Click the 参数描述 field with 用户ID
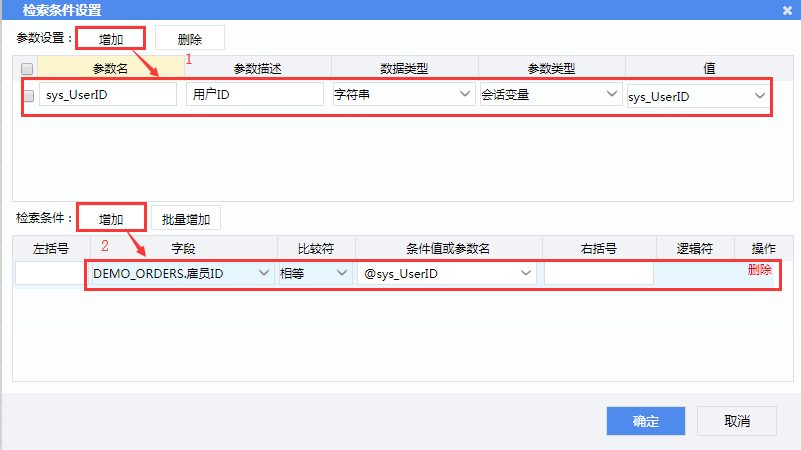Screen dimensions: 801x450 tap(255, 95)
